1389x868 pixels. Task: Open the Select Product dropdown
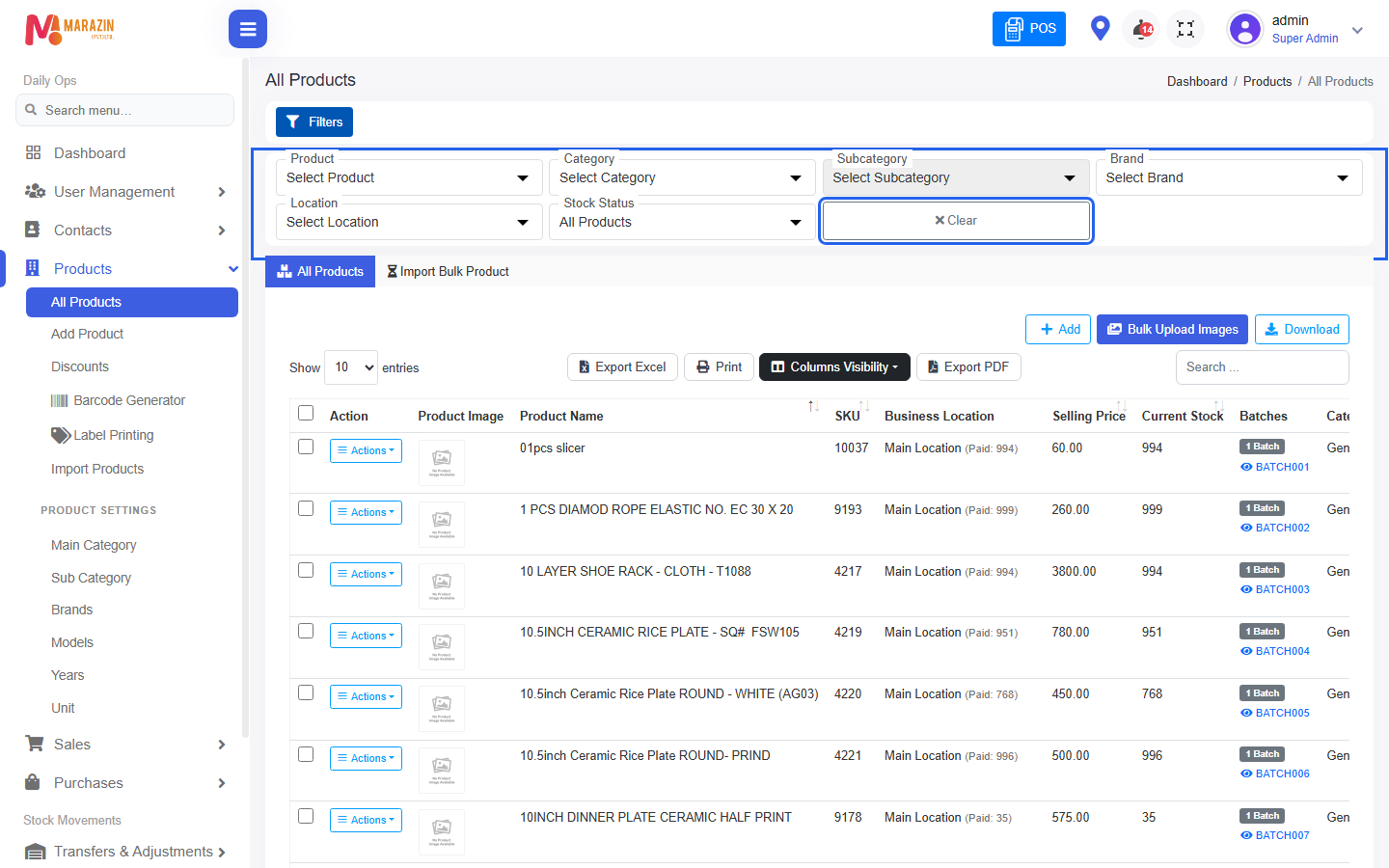[409, 177]
